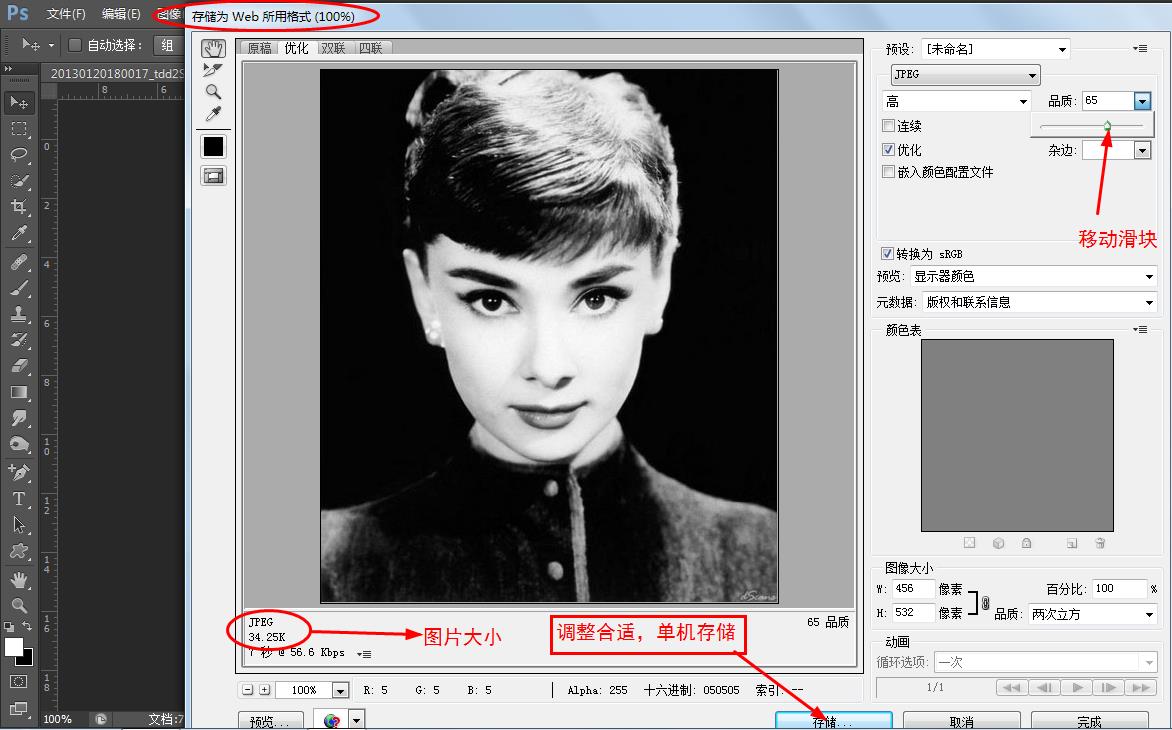
Task: Click the image width W input field
Action: point(914,589)
